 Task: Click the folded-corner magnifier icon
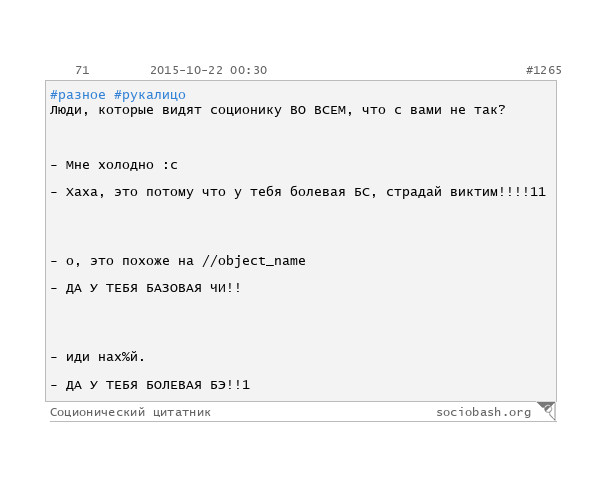tap(547, 411)
